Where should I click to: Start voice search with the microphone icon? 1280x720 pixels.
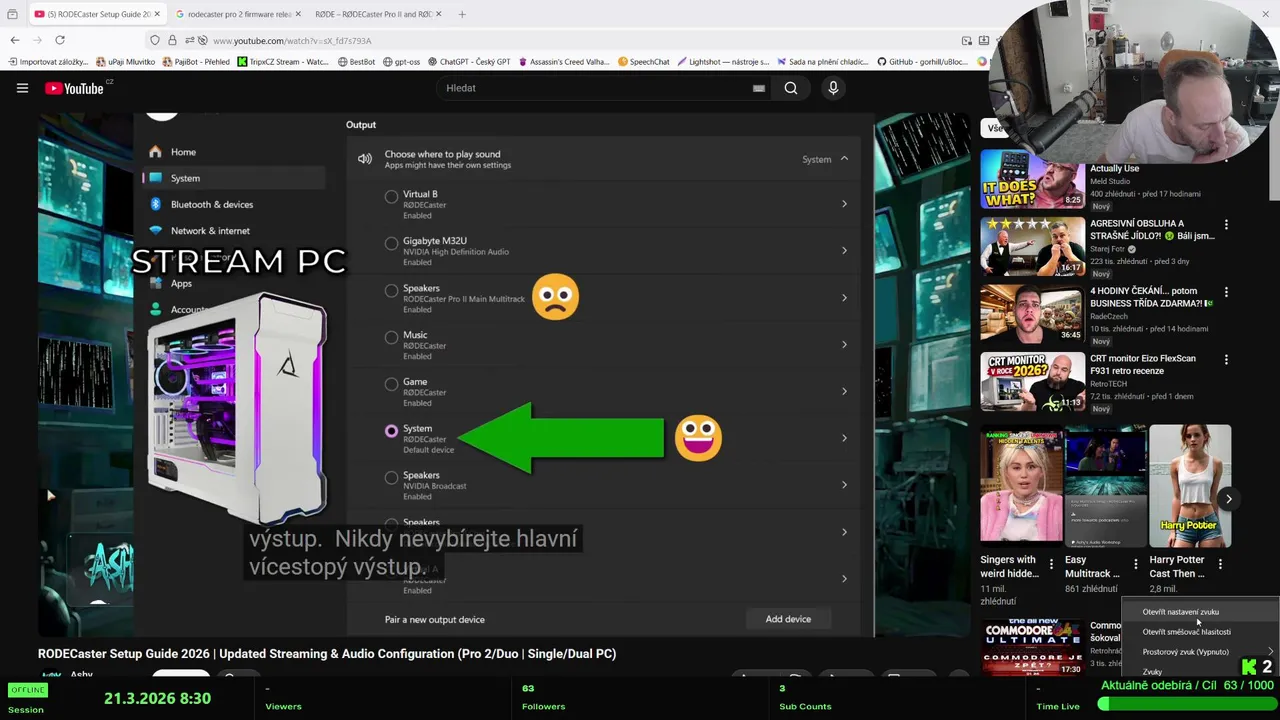coord(833,88)
